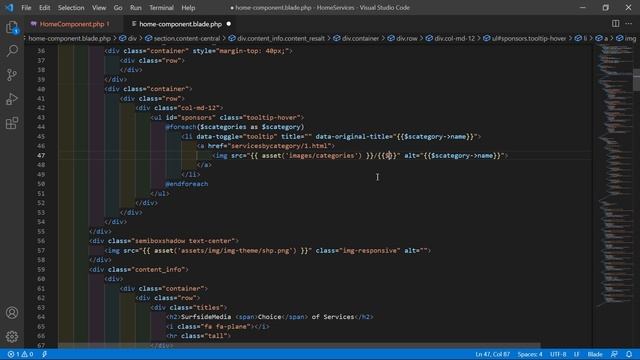Screen dimensions: 640x360
Task: Change encoding via UTF-8 status item
Action: tap(558, 354)
